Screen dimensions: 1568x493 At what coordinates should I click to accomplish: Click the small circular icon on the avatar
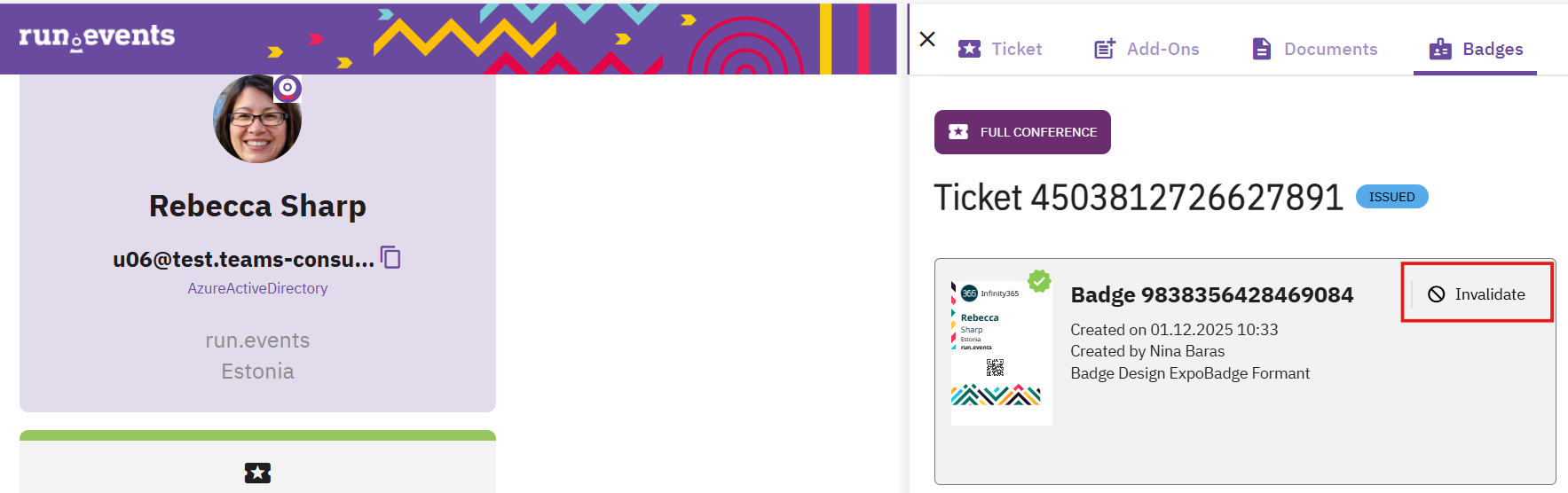(x=288, y=88)
